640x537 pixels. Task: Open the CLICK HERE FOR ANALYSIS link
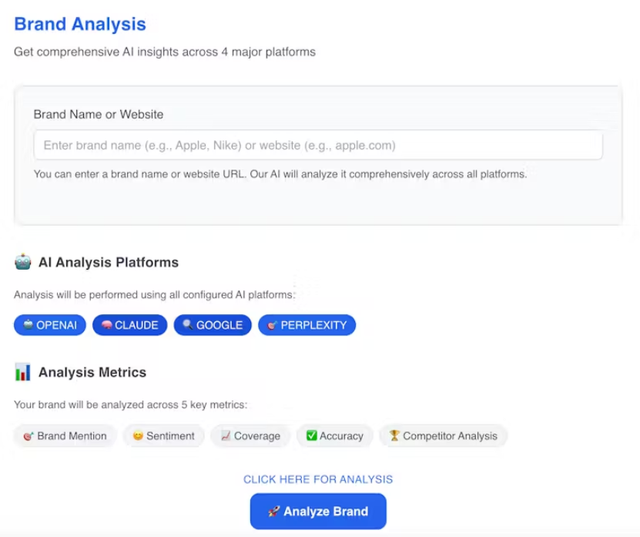318,479
